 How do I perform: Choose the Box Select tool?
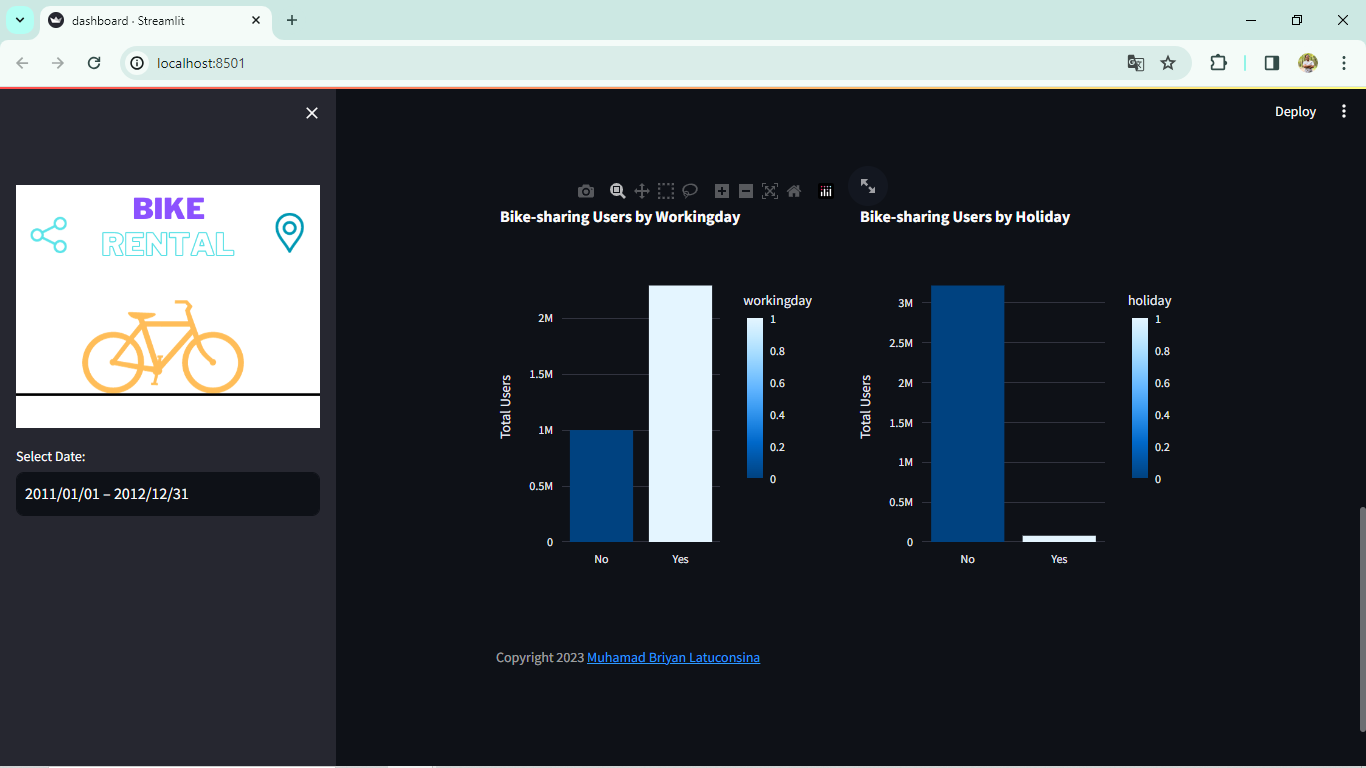[x=666, y=191]
